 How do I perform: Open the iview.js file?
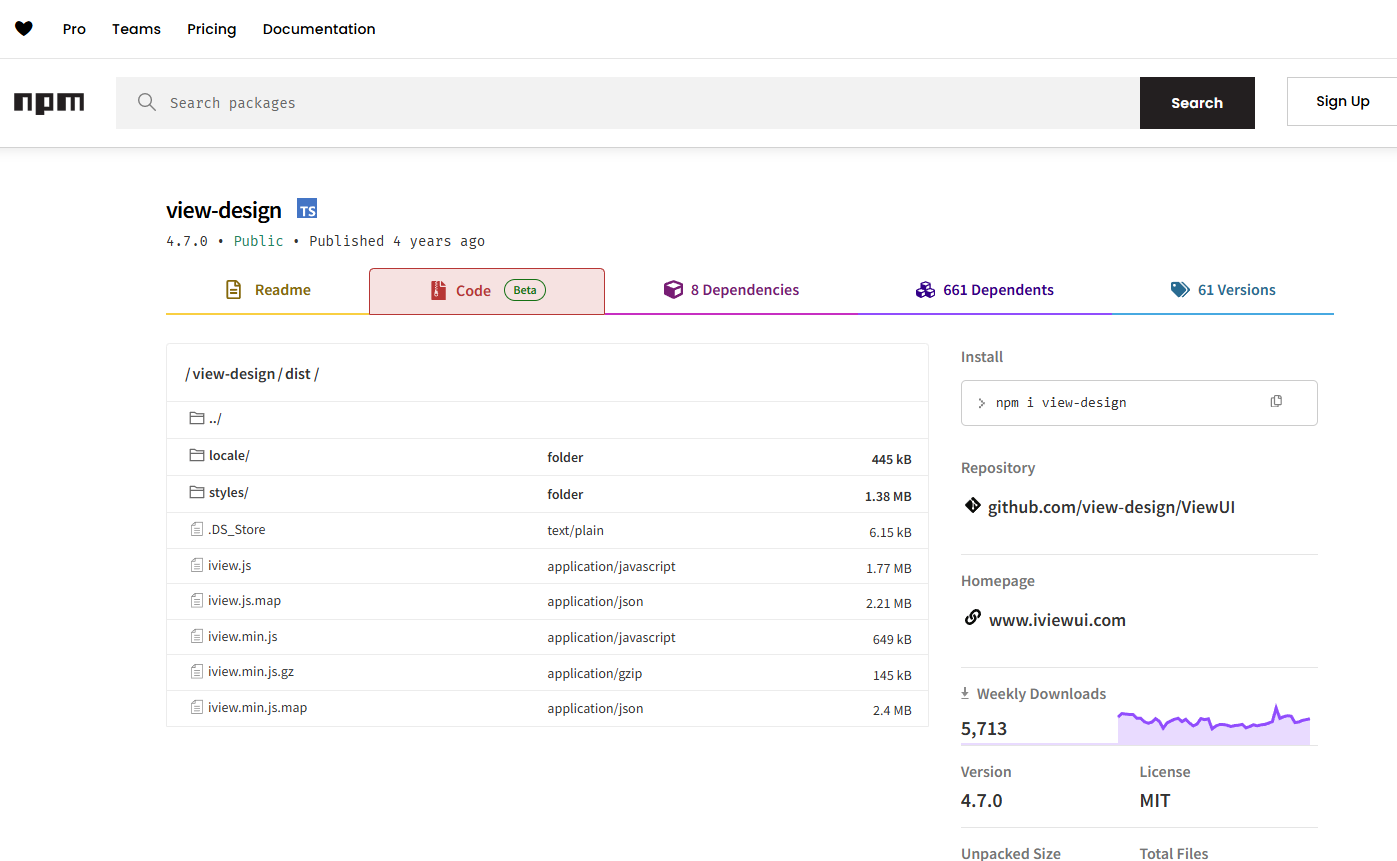tap(229, 566)
